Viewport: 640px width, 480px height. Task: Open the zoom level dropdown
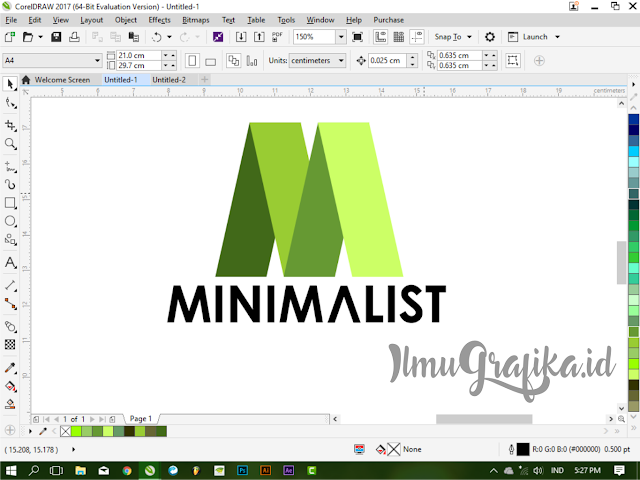coord(341,37)
